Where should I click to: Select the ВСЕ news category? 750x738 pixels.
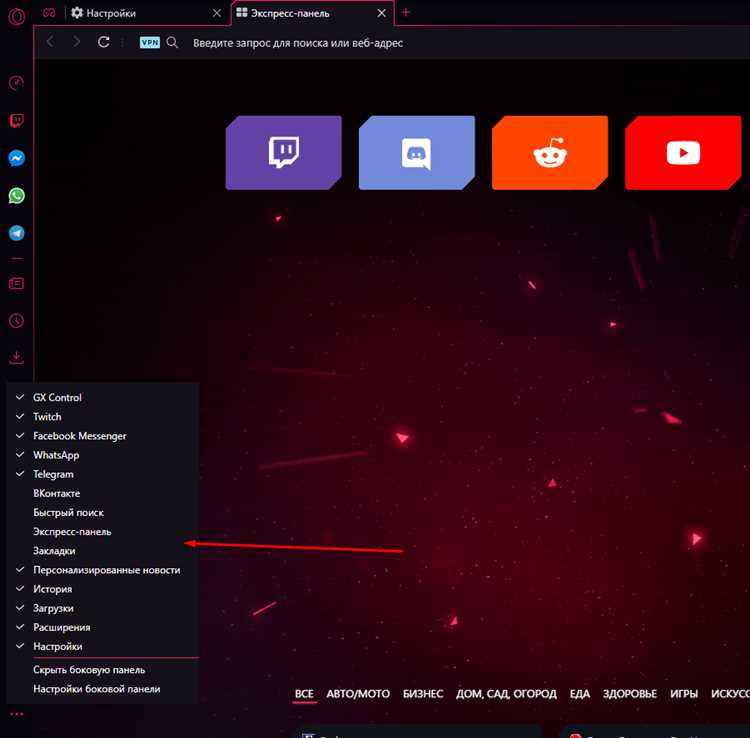pos(304,694)
